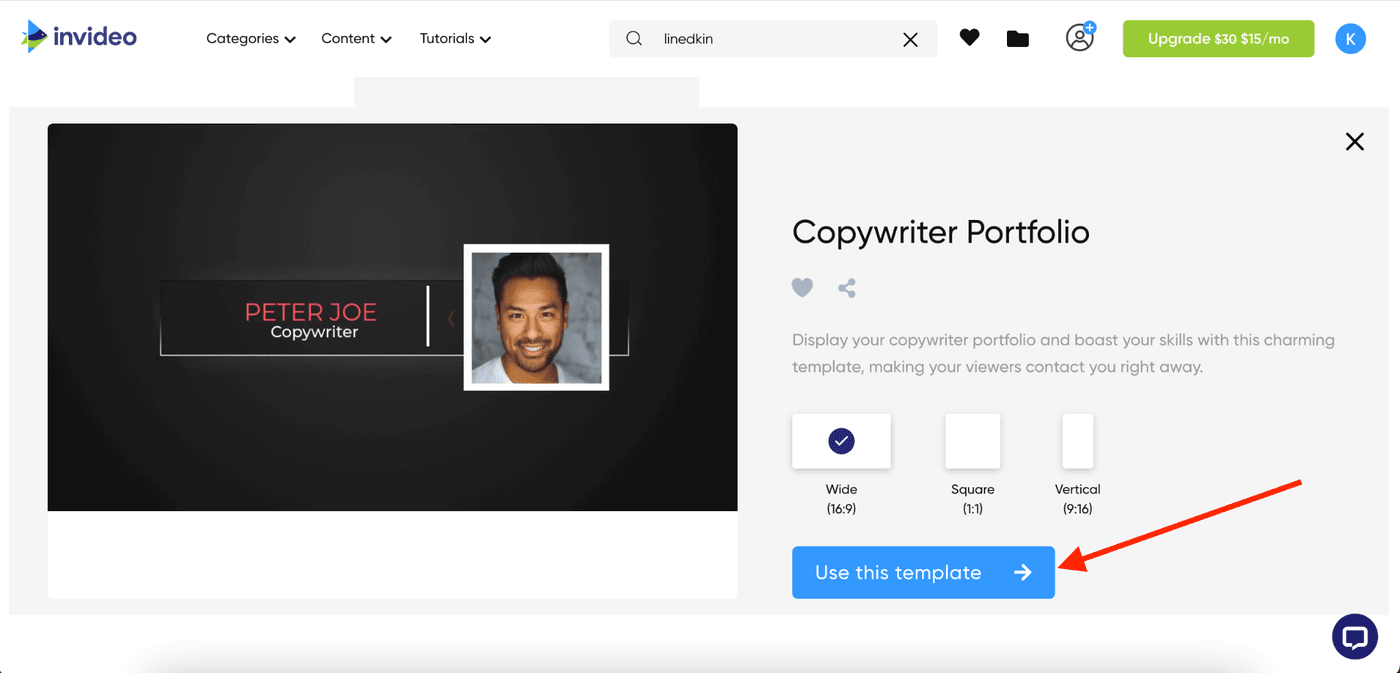Open the Tutorials dropdown menu
The image size is (1400, 673).
click(x=455, y=39)
